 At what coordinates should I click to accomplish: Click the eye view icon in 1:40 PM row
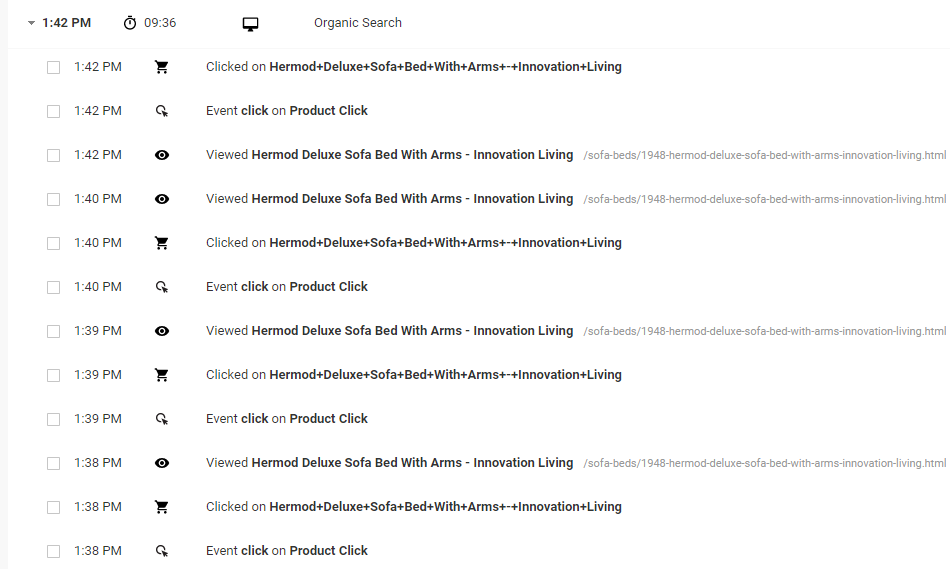(x=162, y=199)
